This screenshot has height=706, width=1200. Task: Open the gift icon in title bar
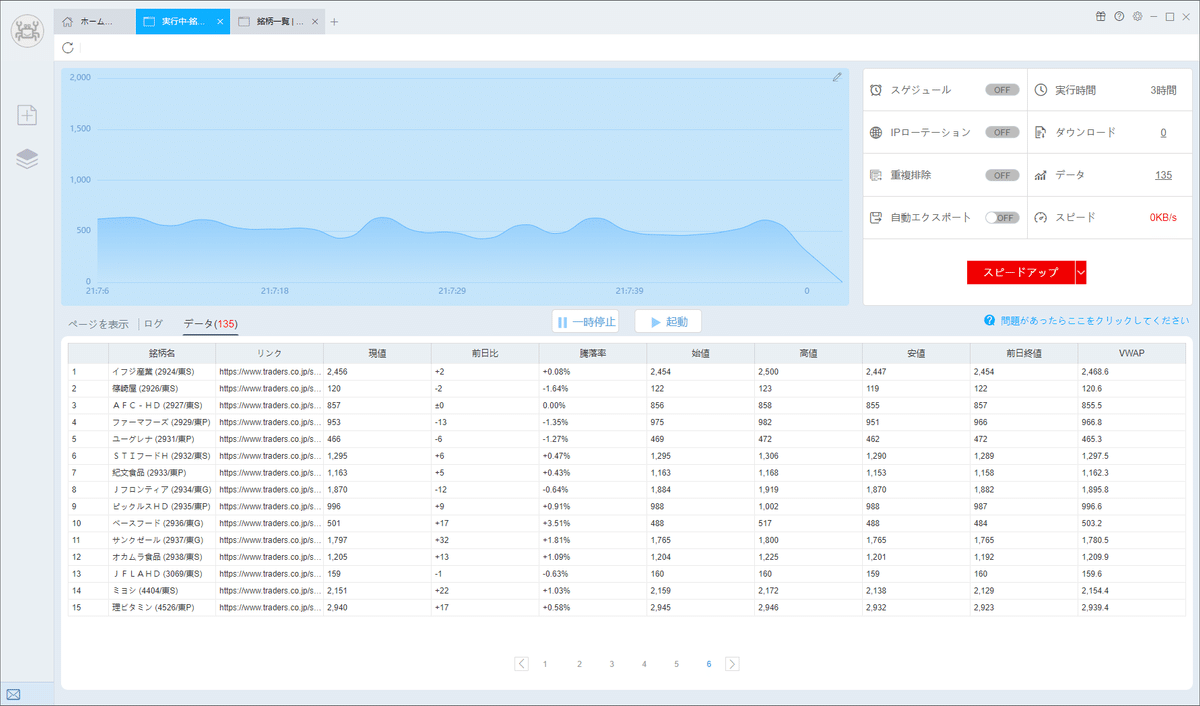tap(1101, 16)
